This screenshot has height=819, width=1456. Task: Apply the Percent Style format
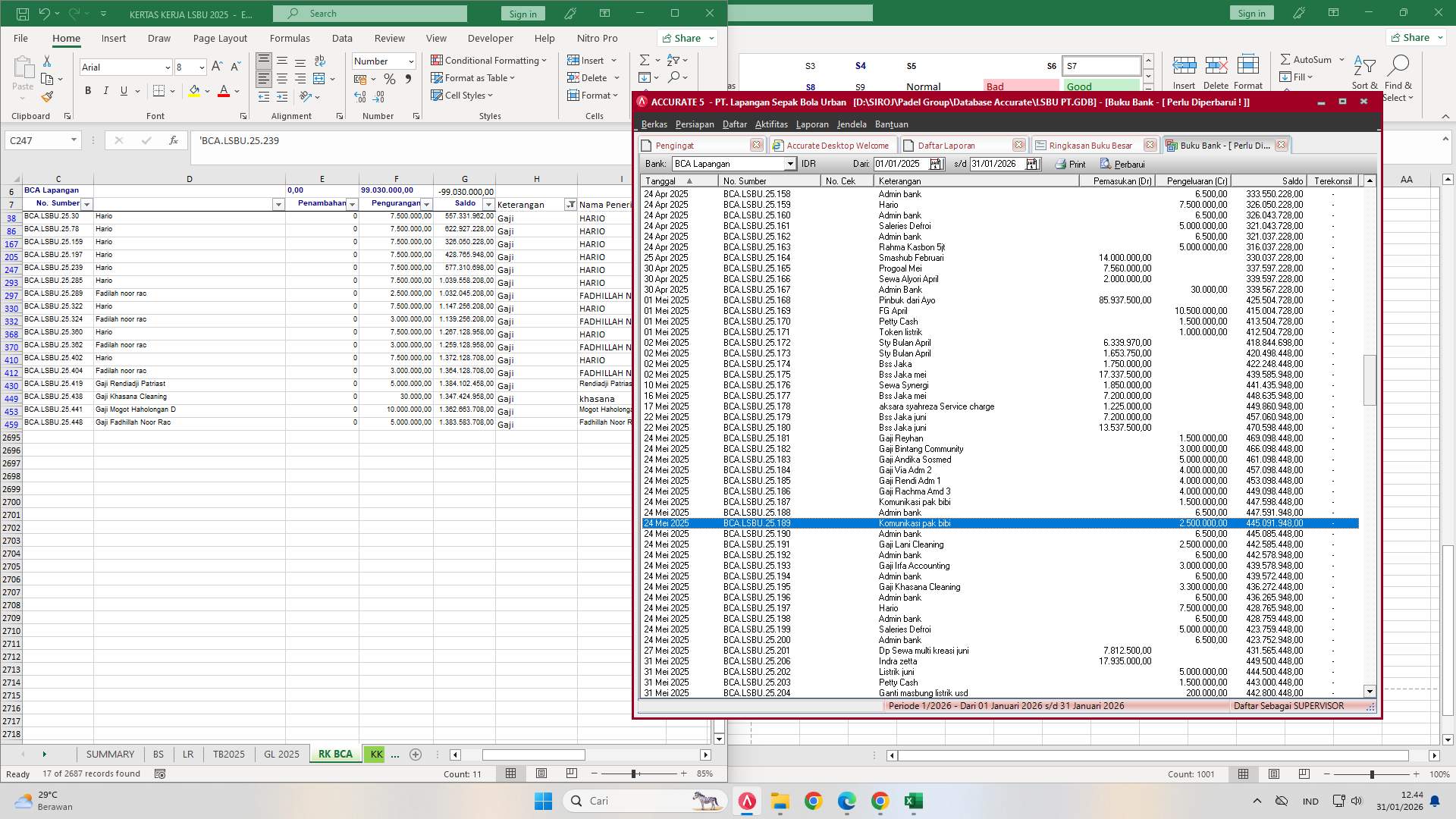coord(390,79)
